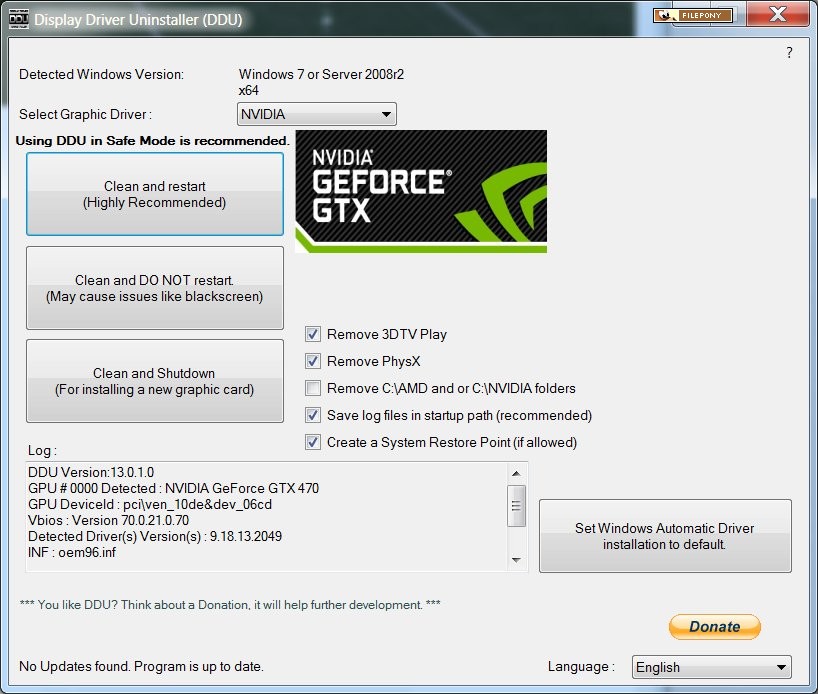Click the 'INF : oem96.inf' log line

[72, 553]
